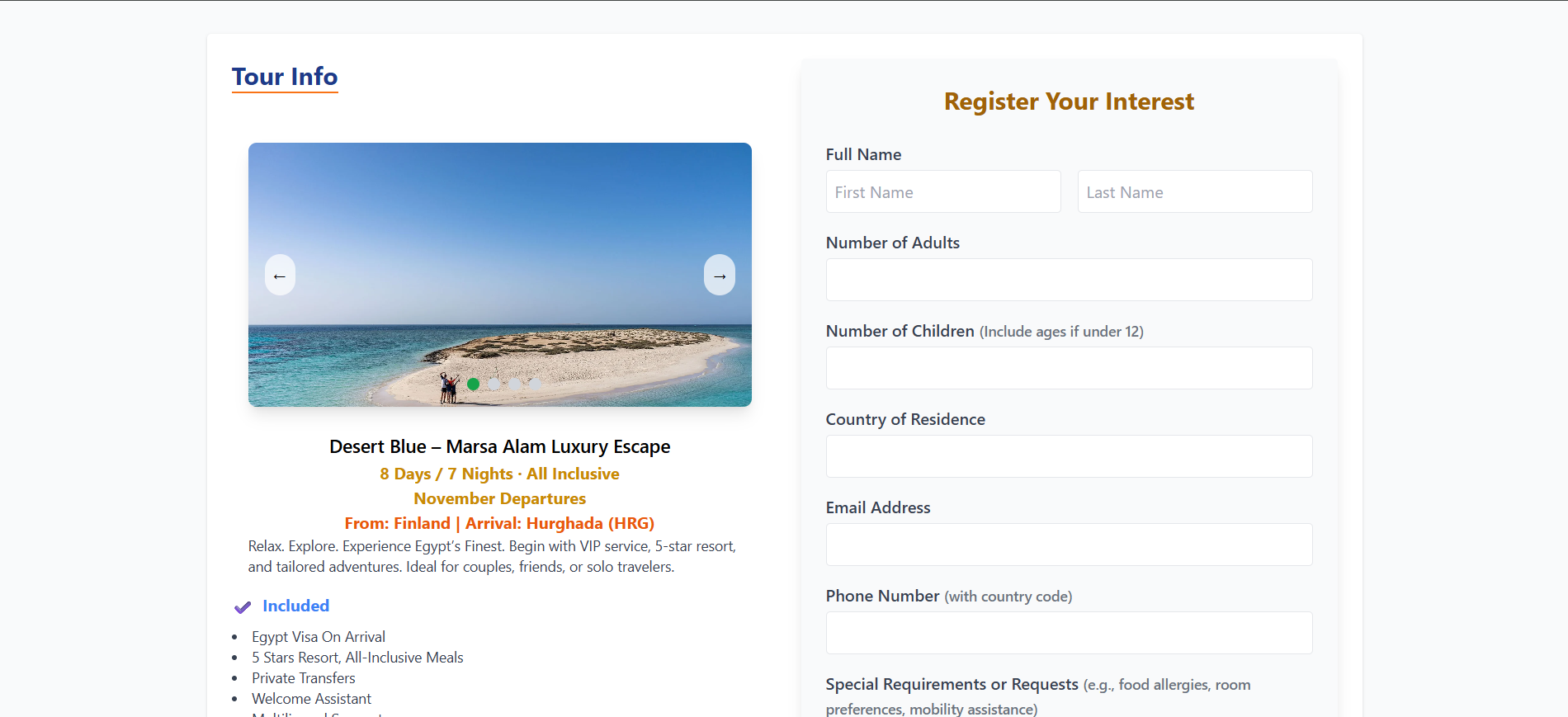Click the purple checkmark beside Included
Image resolution: width=1568 pixels, height=717 pixels.
click(x=242, y=607)
